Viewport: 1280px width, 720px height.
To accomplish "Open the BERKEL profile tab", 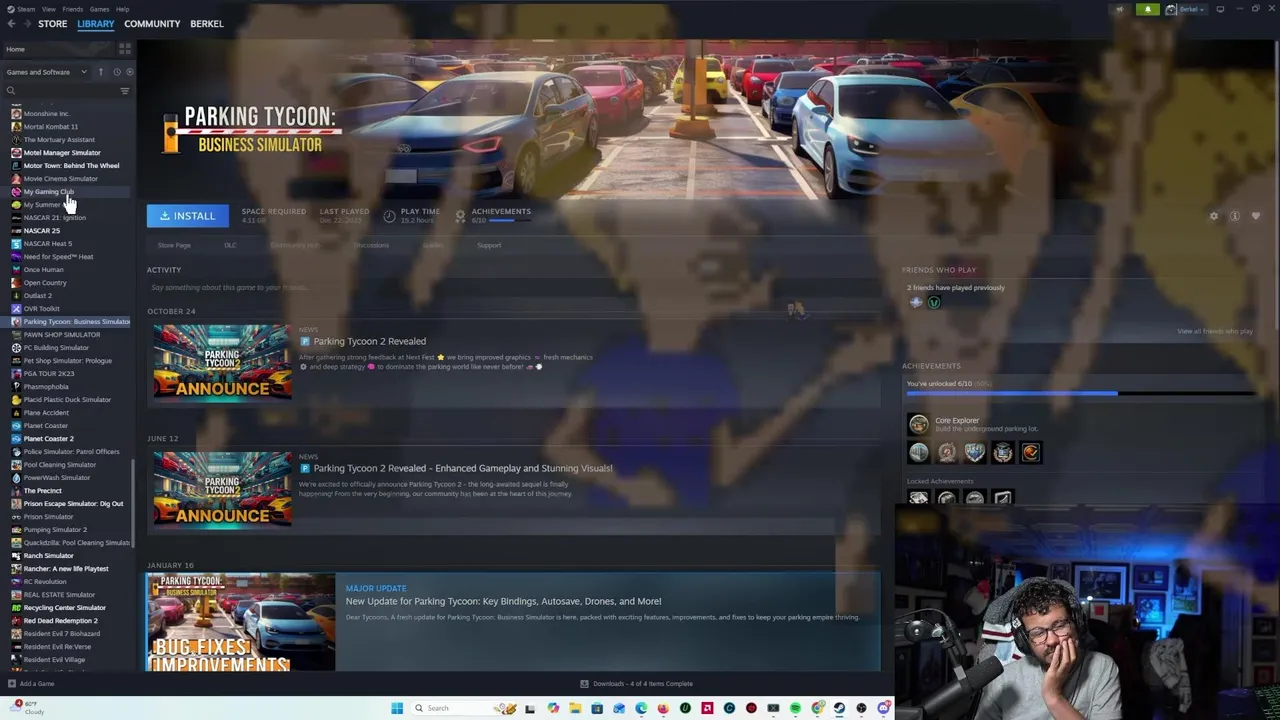I will pyautogui.click(x=207, y=24).
